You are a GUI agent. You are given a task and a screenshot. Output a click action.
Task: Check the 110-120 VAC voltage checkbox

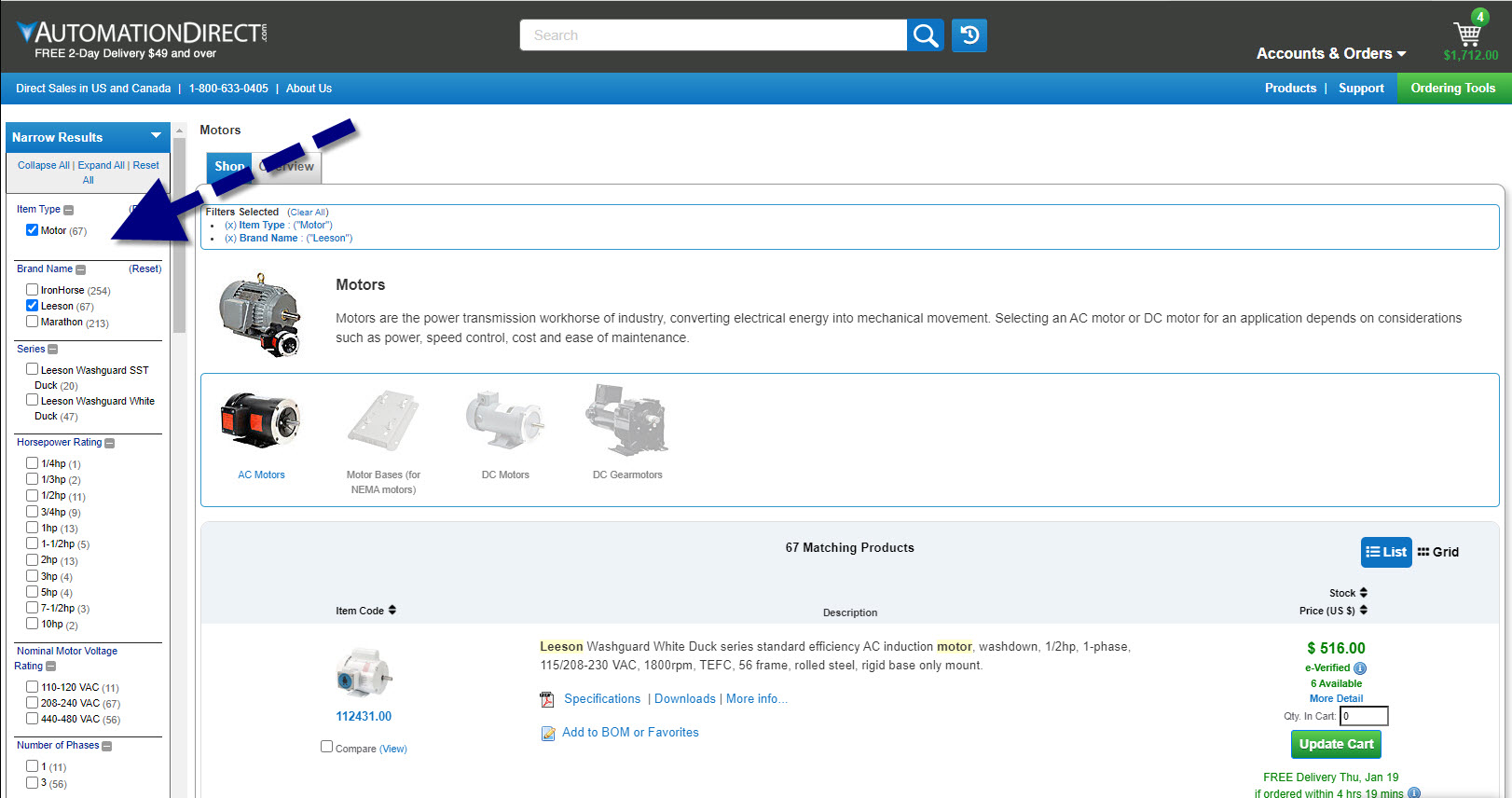tap(33, 687)
